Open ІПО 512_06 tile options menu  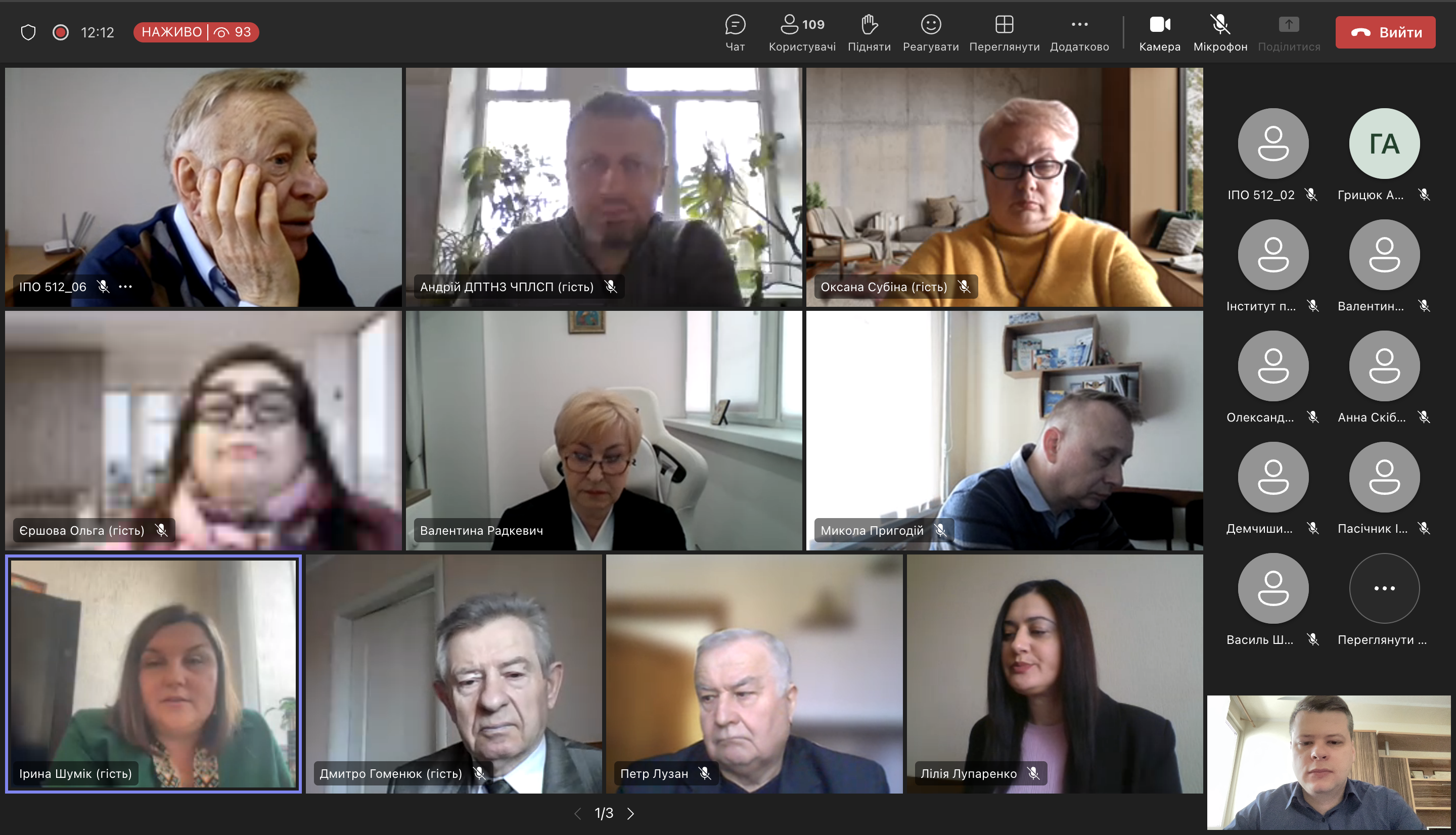click(x=125, y=287)
